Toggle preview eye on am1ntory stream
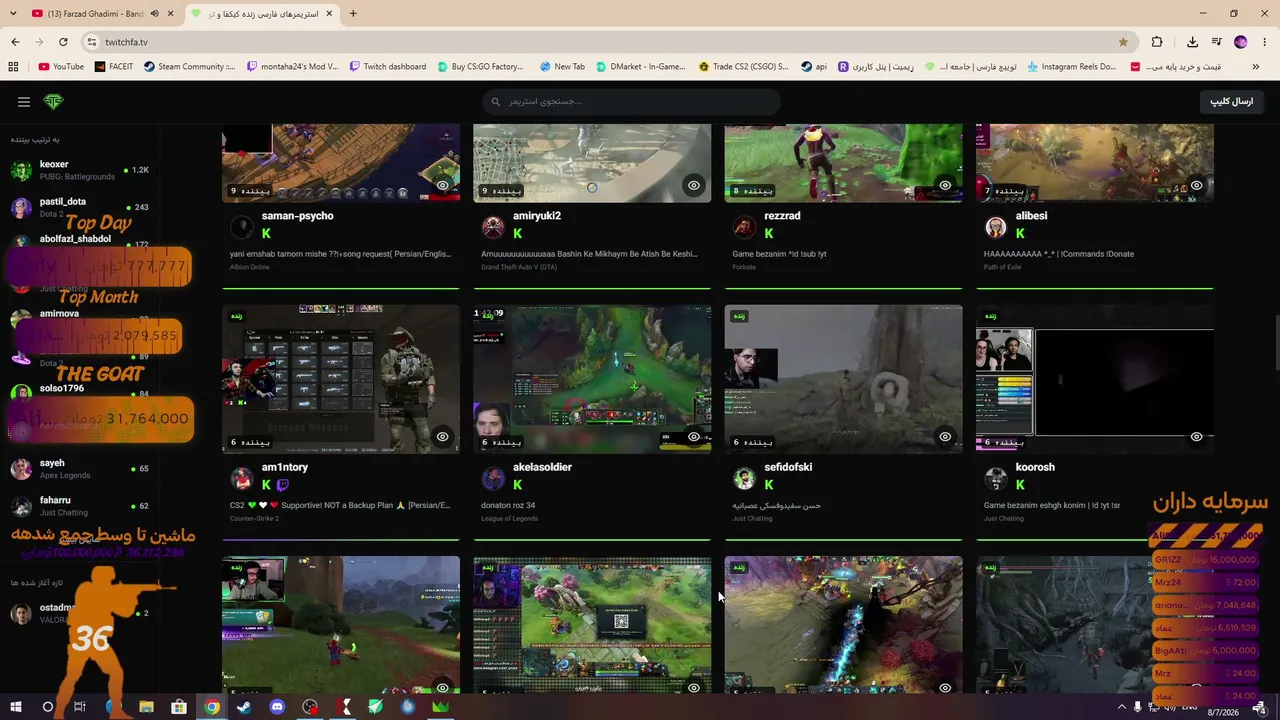The height and width of the screenshot is (720, 1280). pyautogui.click(x=443, y=436)
